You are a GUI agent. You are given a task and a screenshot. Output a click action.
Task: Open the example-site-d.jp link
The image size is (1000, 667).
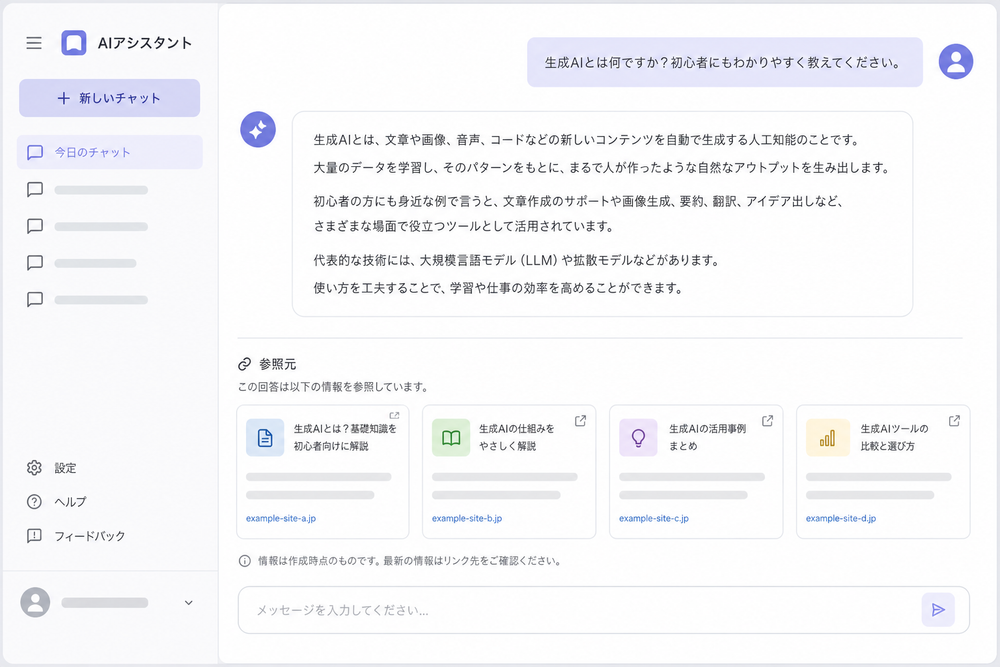(x=841, y=518)
